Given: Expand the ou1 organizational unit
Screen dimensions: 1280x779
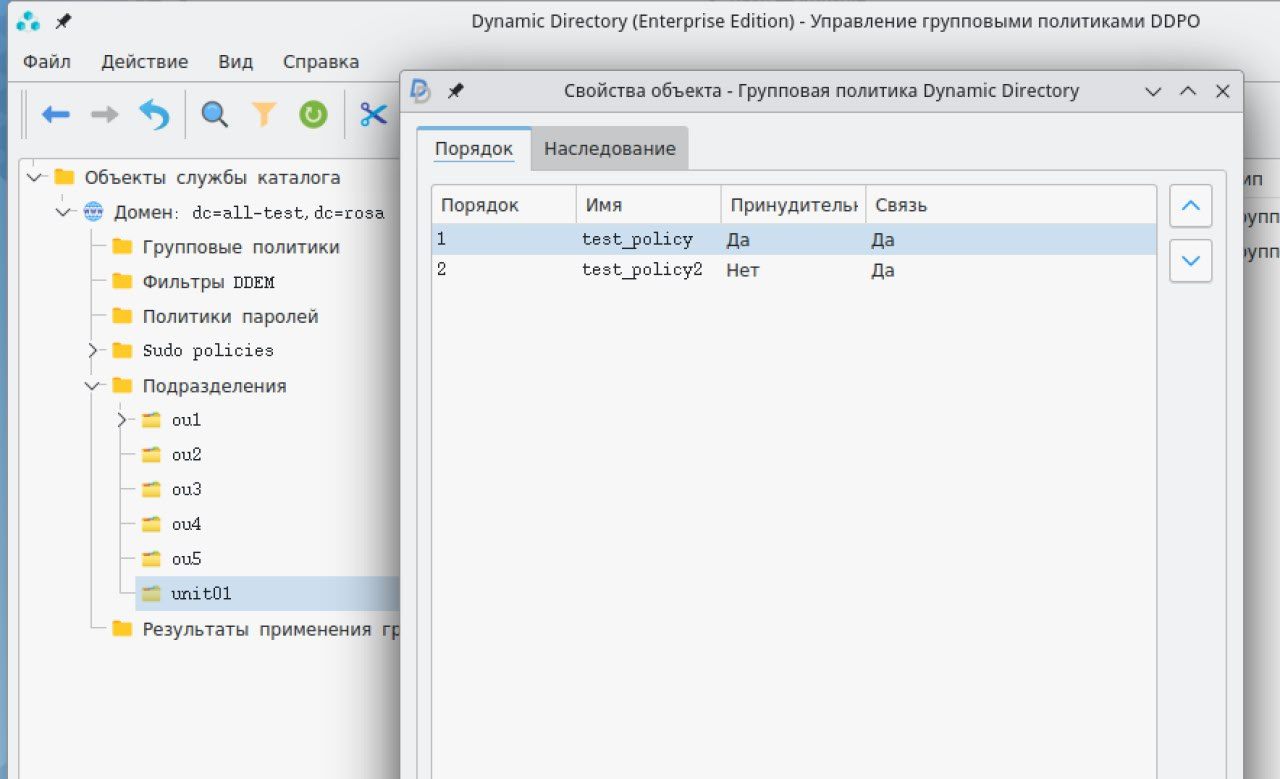Looking at the screenshot, I should click(x=122, y=420).
